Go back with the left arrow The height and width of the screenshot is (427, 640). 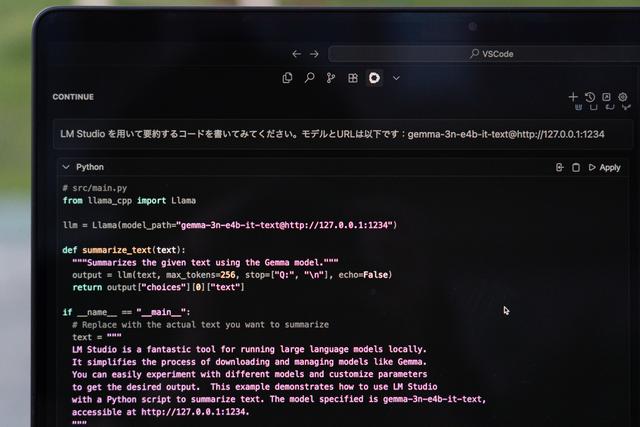pos(297,54)
